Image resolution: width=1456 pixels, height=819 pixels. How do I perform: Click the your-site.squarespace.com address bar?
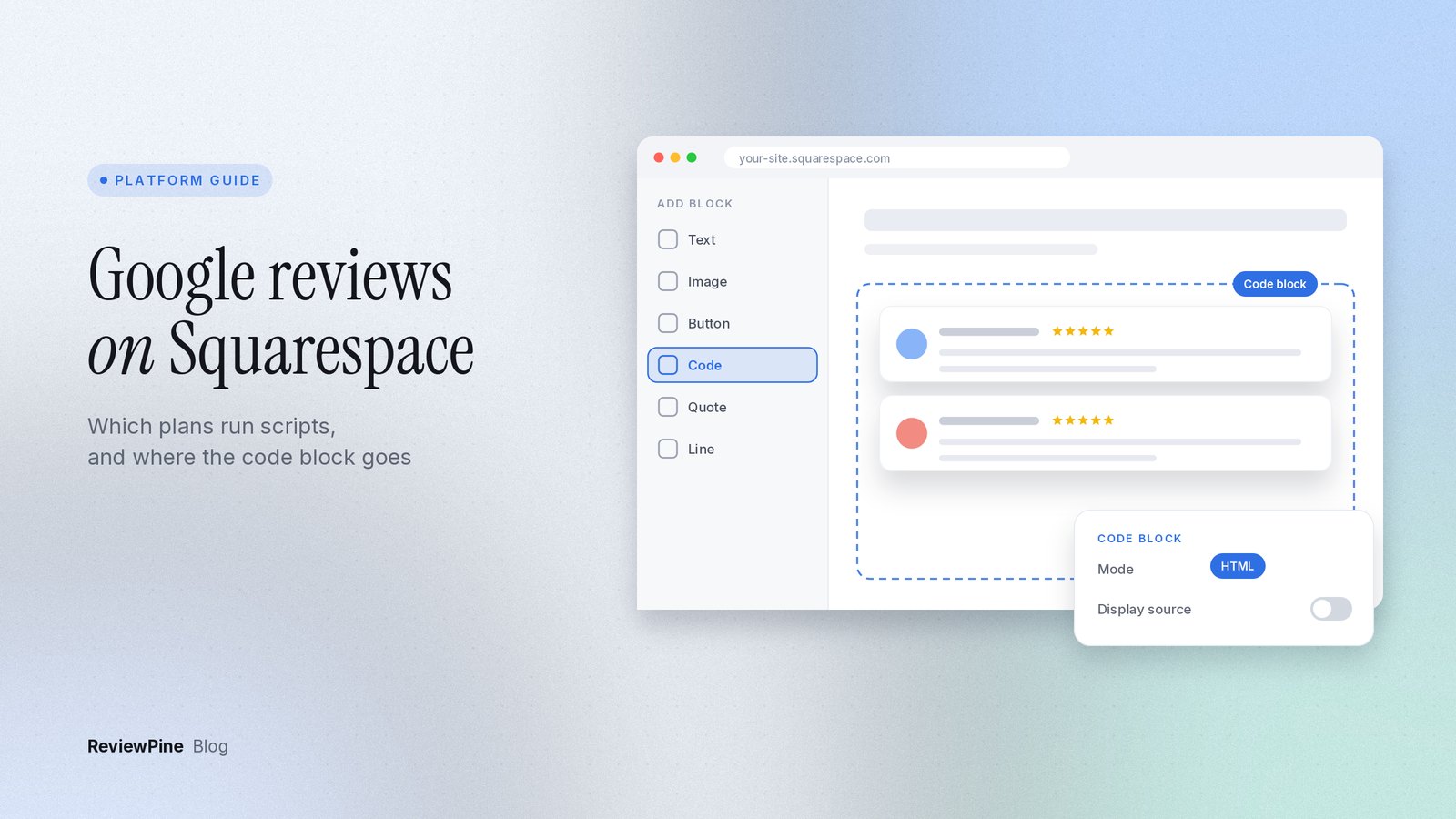[x=897, y=157]
